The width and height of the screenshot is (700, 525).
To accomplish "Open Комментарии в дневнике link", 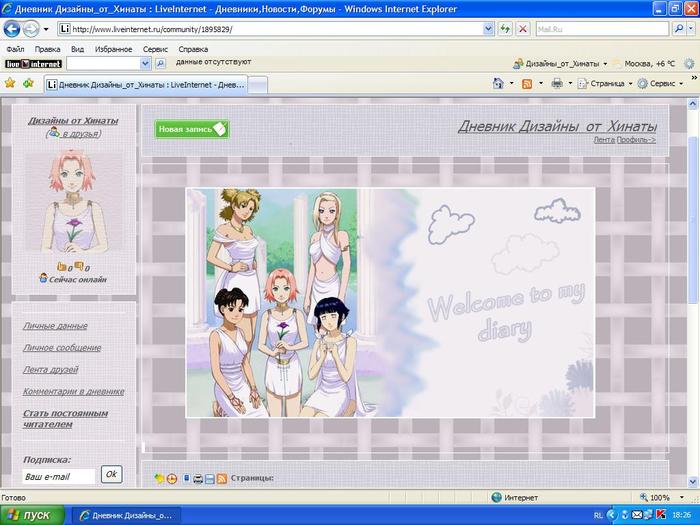I will click(74, 391).
